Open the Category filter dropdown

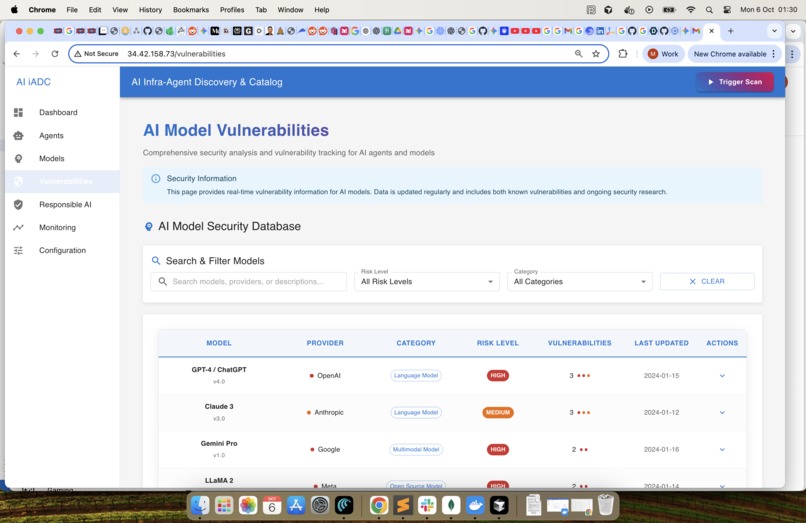click(579, 281)
